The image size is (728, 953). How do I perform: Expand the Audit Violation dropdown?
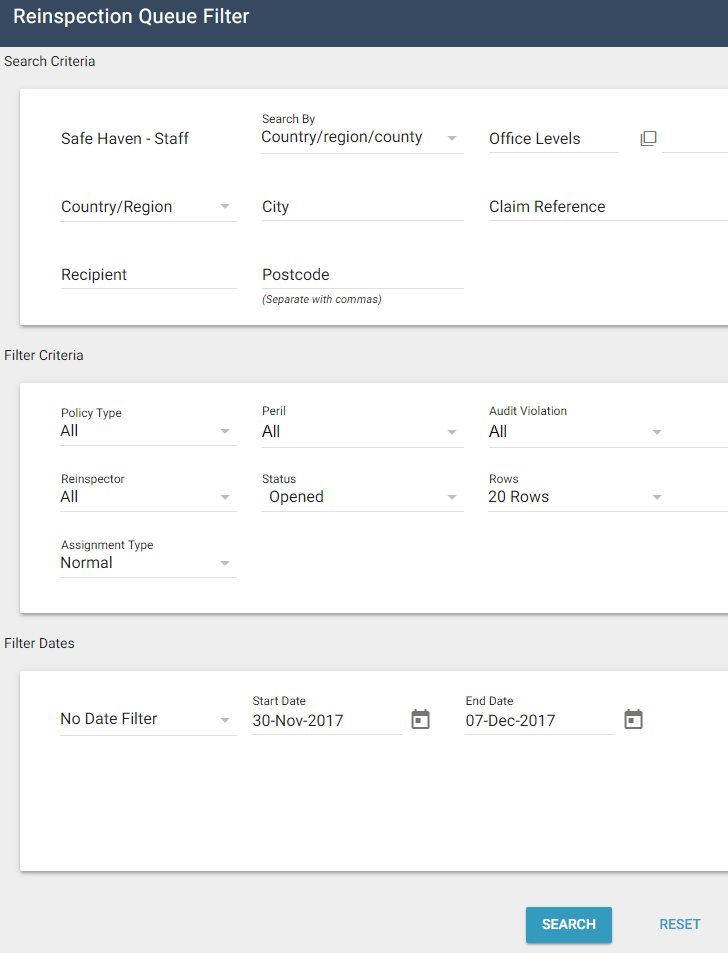[x=576, y=432]
